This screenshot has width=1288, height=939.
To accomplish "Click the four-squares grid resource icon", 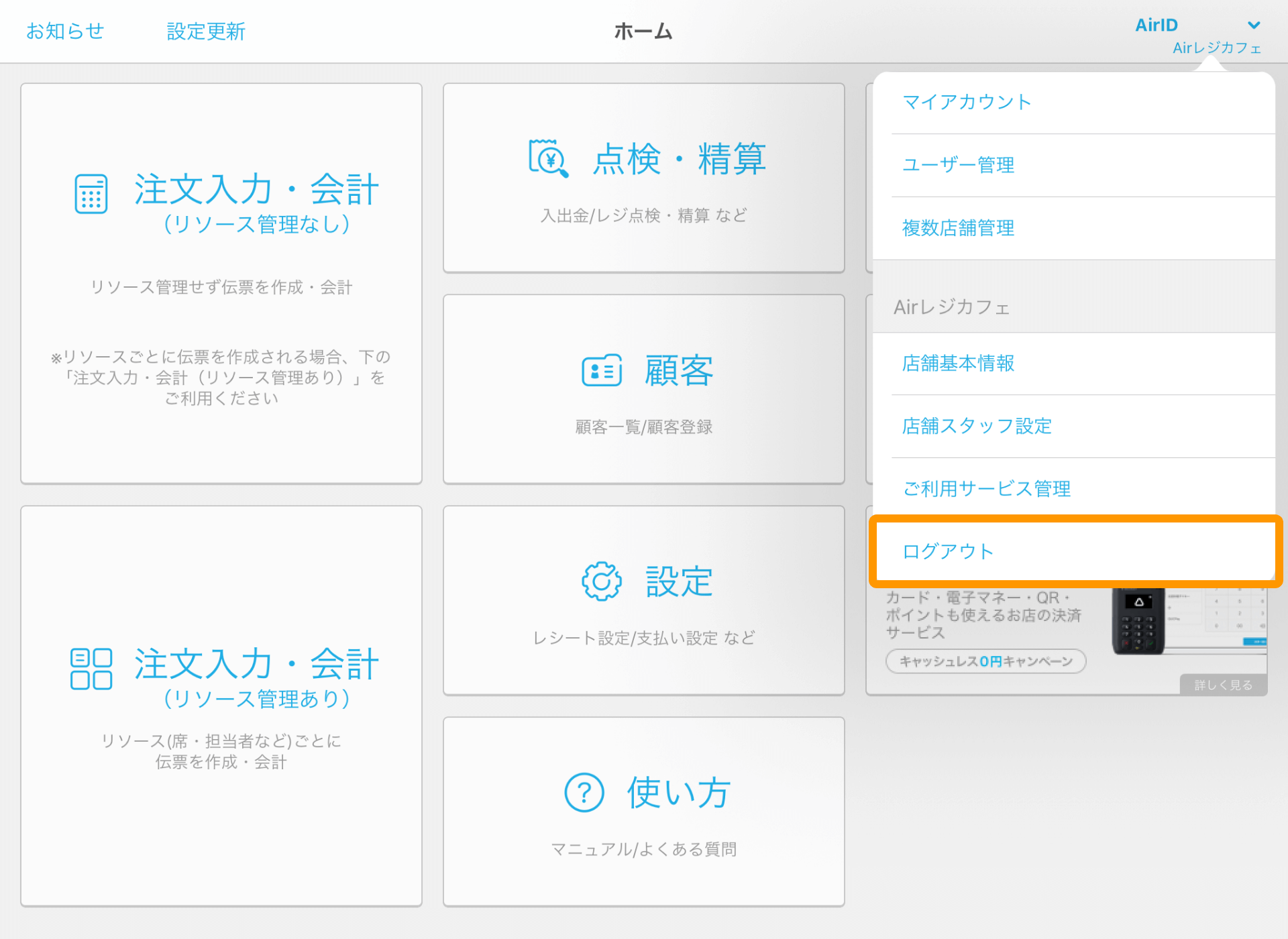I will [x=91, y=669].
